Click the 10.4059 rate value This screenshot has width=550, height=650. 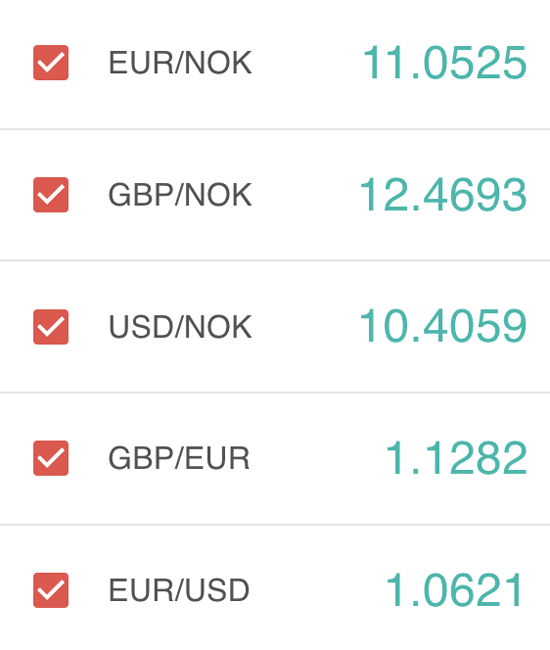click(443, 326)
